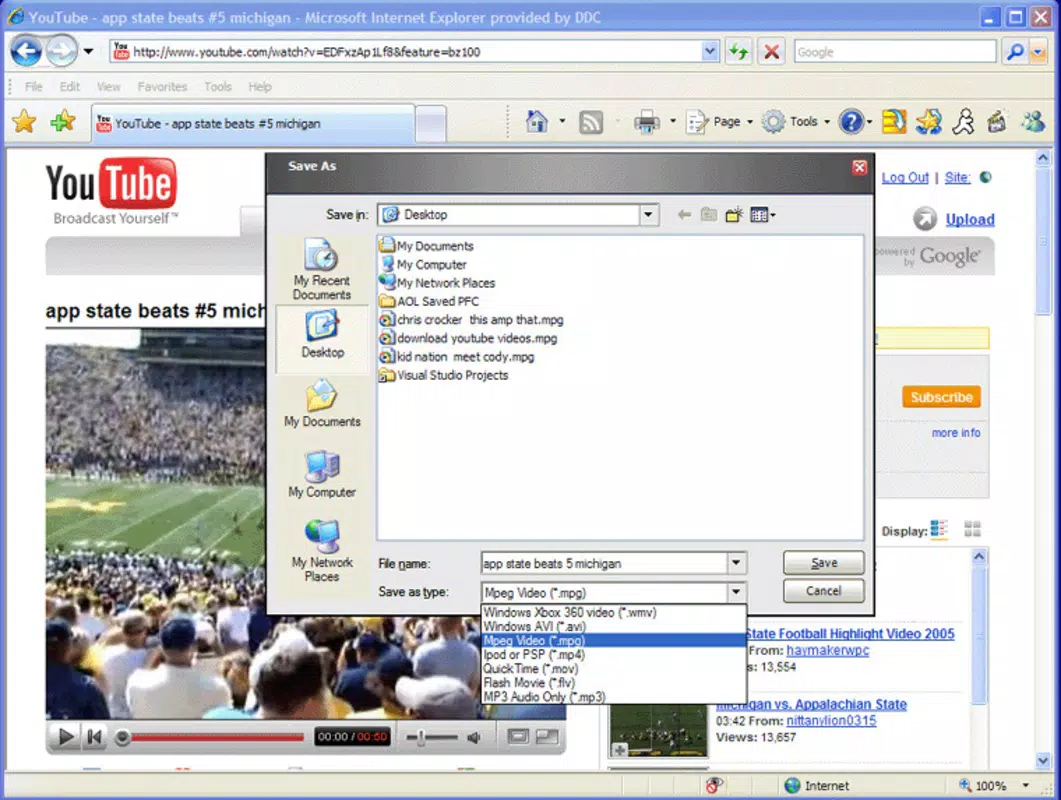
Task: Click the RSS feeds icon
Action: tap(591, 123)
